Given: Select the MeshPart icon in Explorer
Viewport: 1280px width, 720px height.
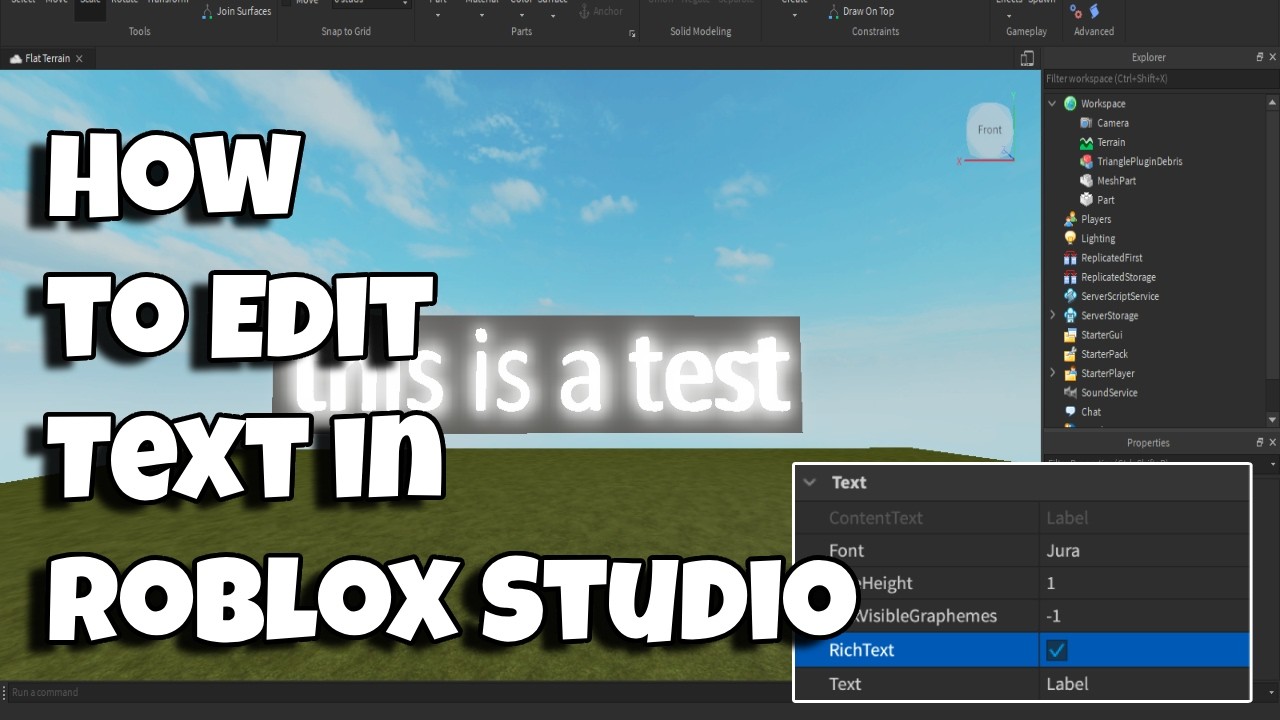Looking at the screenshot, I should [1086, 181].
